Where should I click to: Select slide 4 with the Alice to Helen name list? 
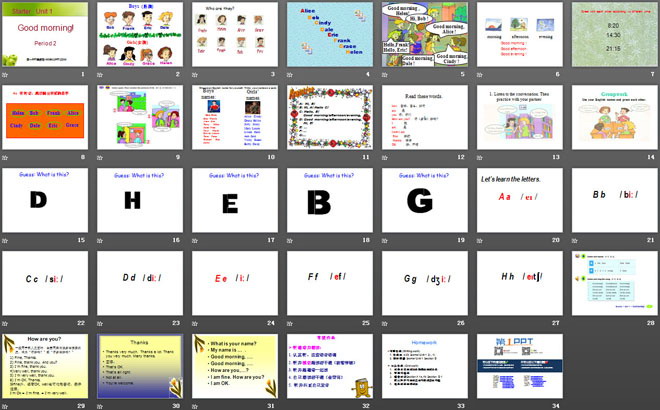(x=330, y=35)
